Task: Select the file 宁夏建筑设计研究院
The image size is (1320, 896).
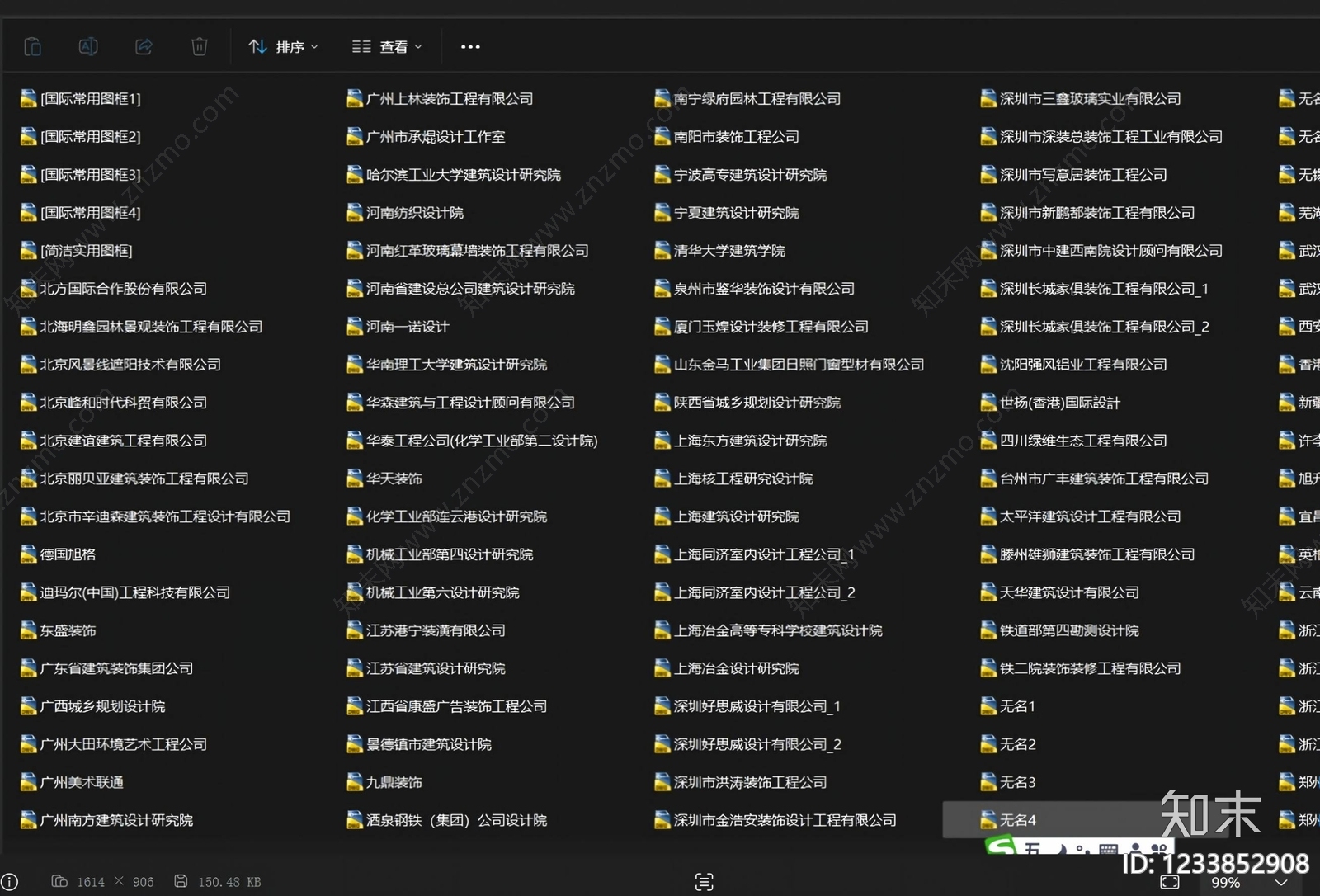Action: (x=727, y=213)
